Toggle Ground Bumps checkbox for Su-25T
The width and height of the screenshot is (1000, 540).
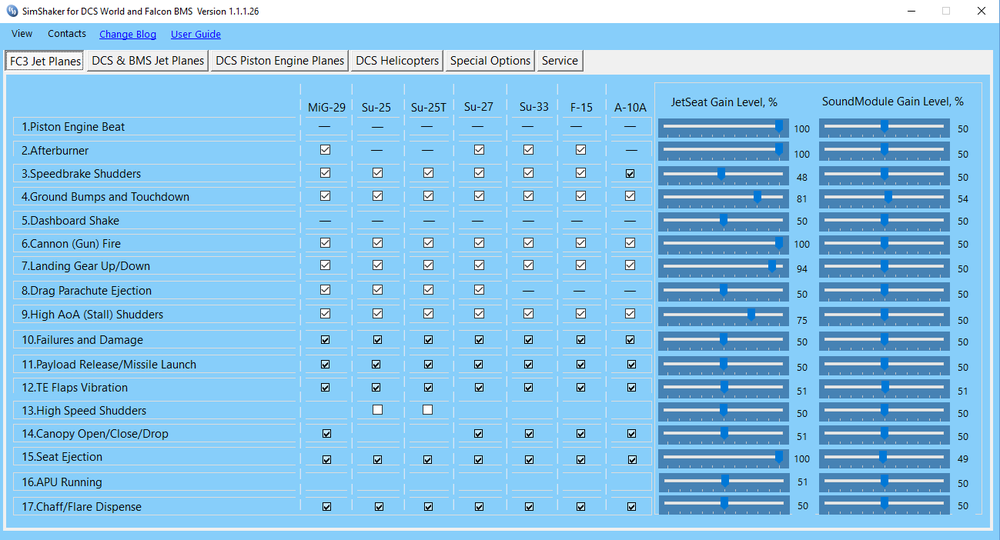click(x=428, y=196)
